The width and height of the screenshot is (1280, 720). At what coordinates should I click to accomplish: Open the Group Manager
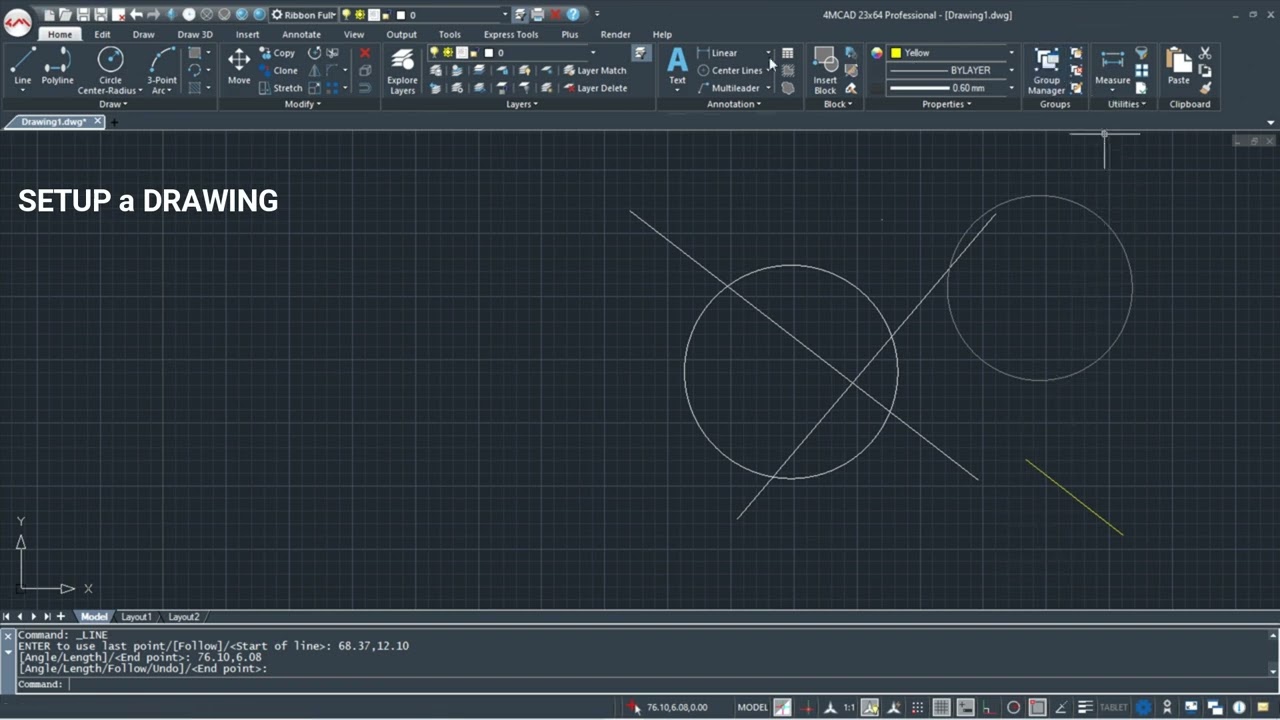[x=1047, y=70]
